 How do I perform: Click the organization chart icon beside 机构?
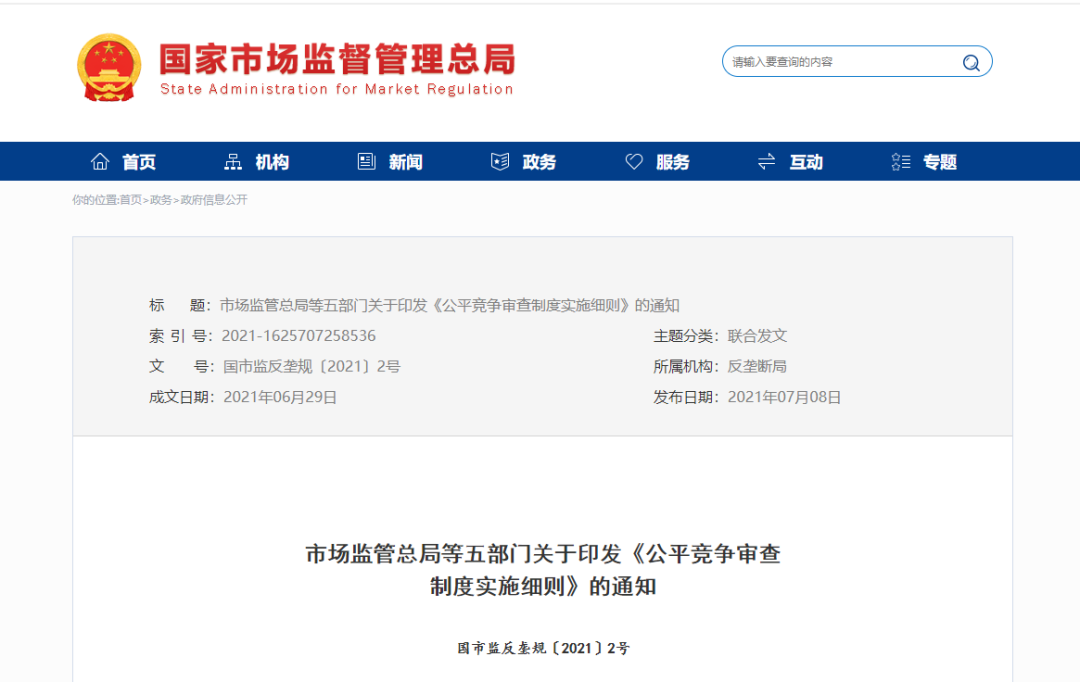coord(233,161)
